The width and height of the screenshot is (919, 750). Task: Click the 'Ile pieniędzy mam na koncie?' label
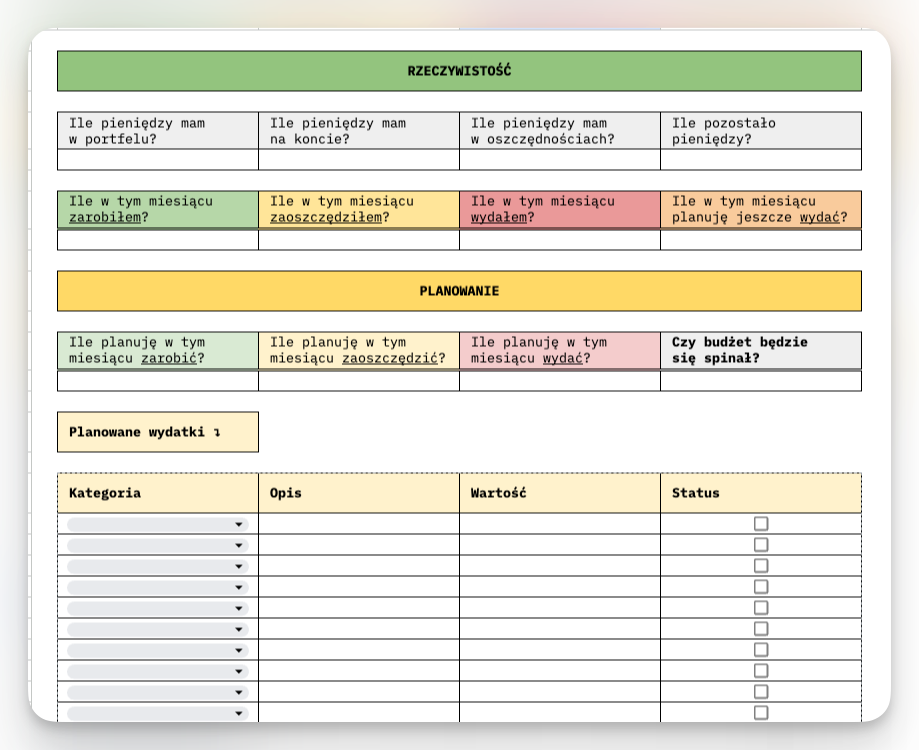[359, 131]
